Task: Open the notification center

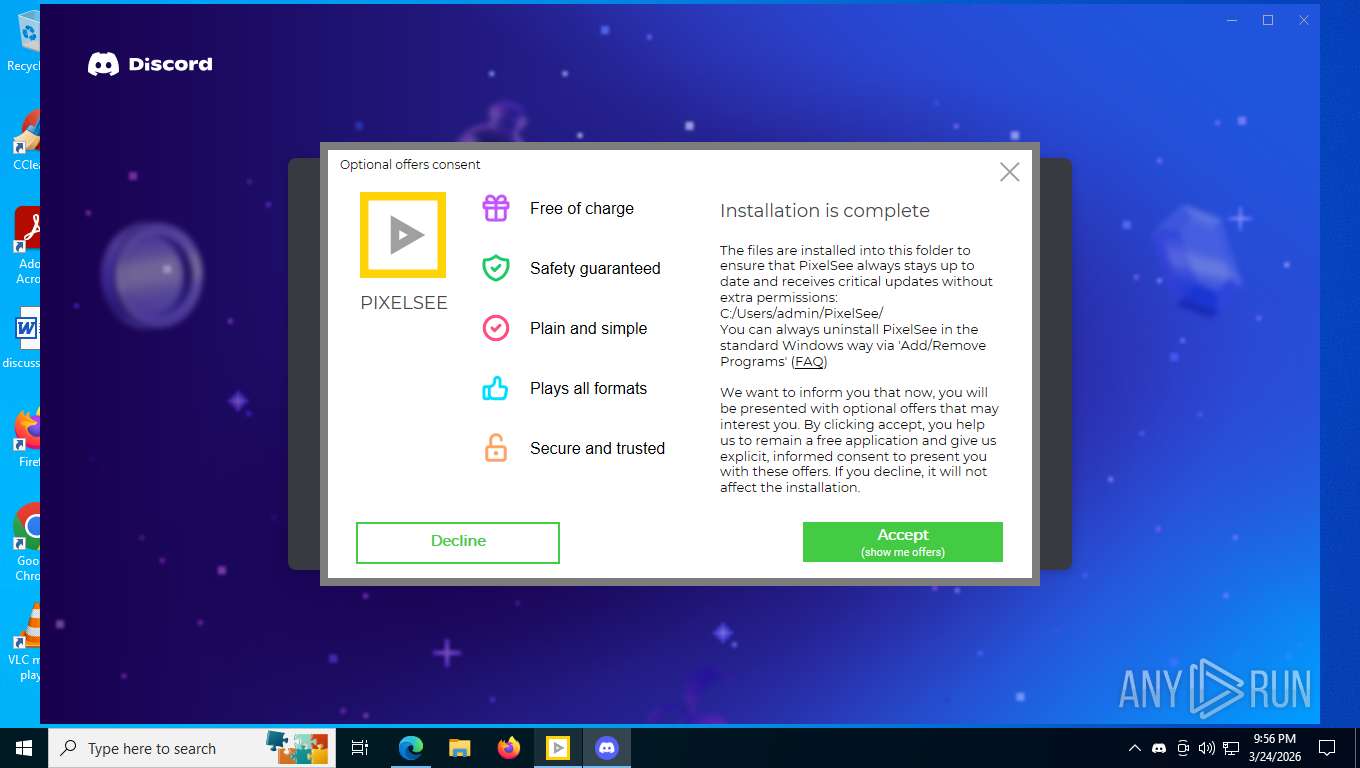Action: 1327,748
